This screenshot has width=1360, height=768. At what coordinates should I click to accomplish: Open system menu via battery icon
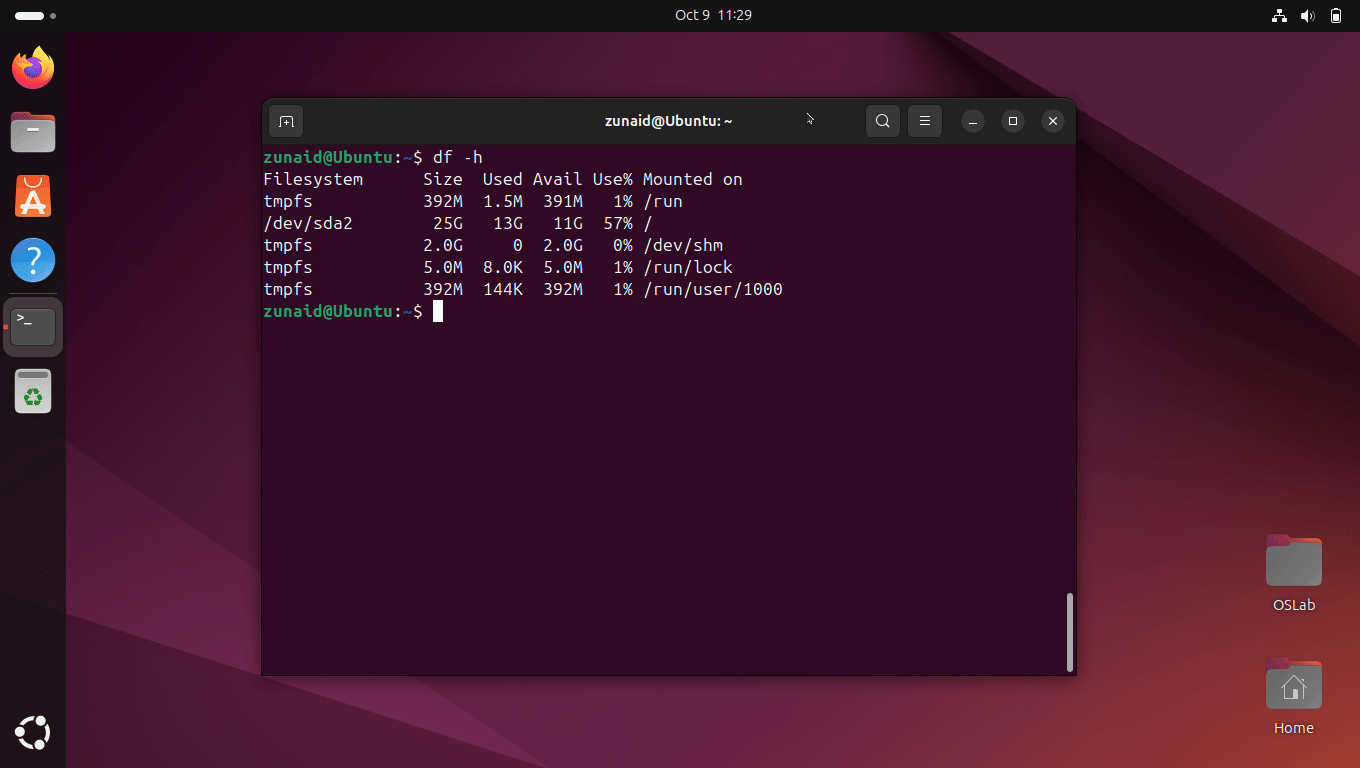1336,16
